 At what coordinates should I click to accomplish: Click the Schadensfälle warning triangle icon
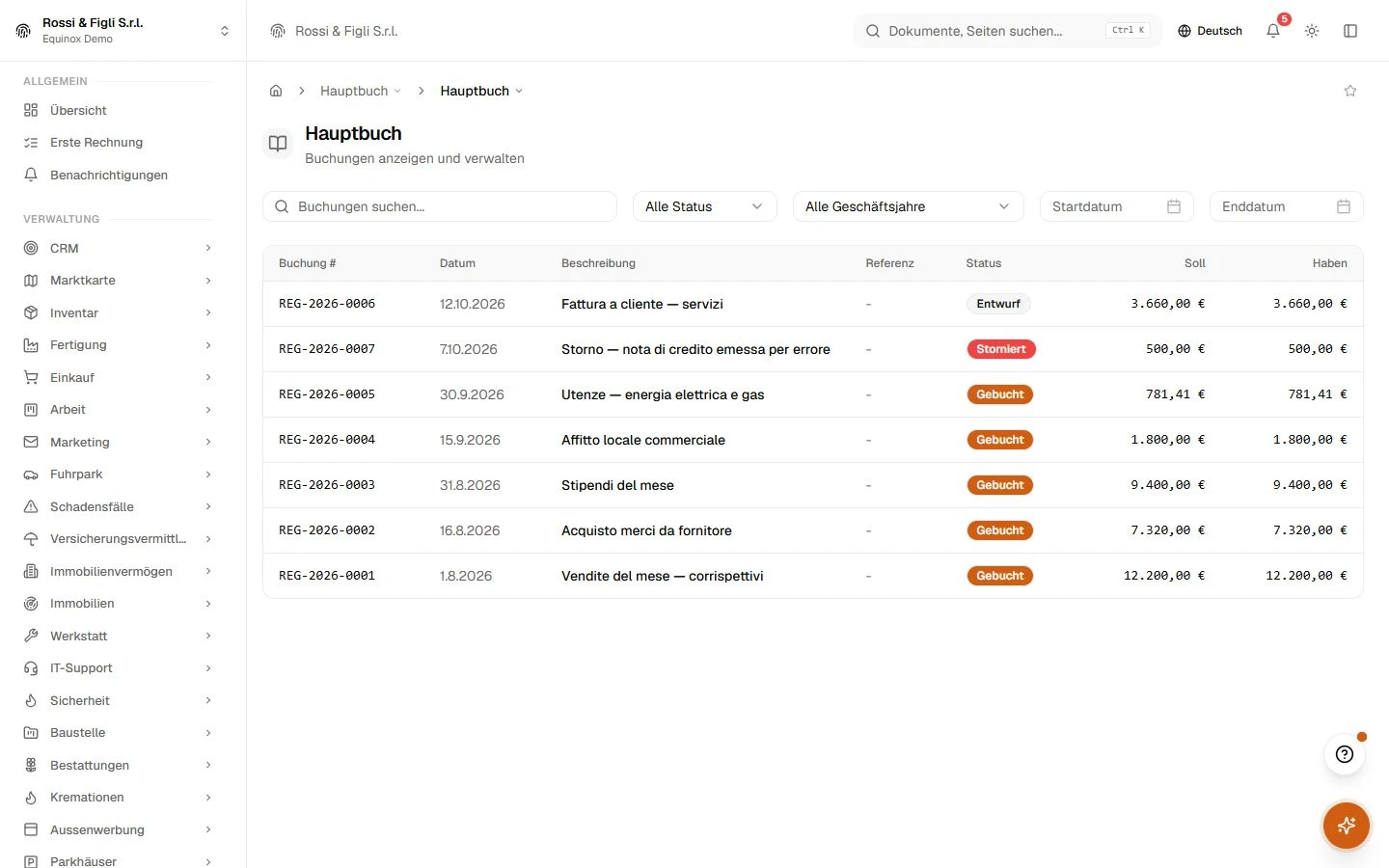31,506
